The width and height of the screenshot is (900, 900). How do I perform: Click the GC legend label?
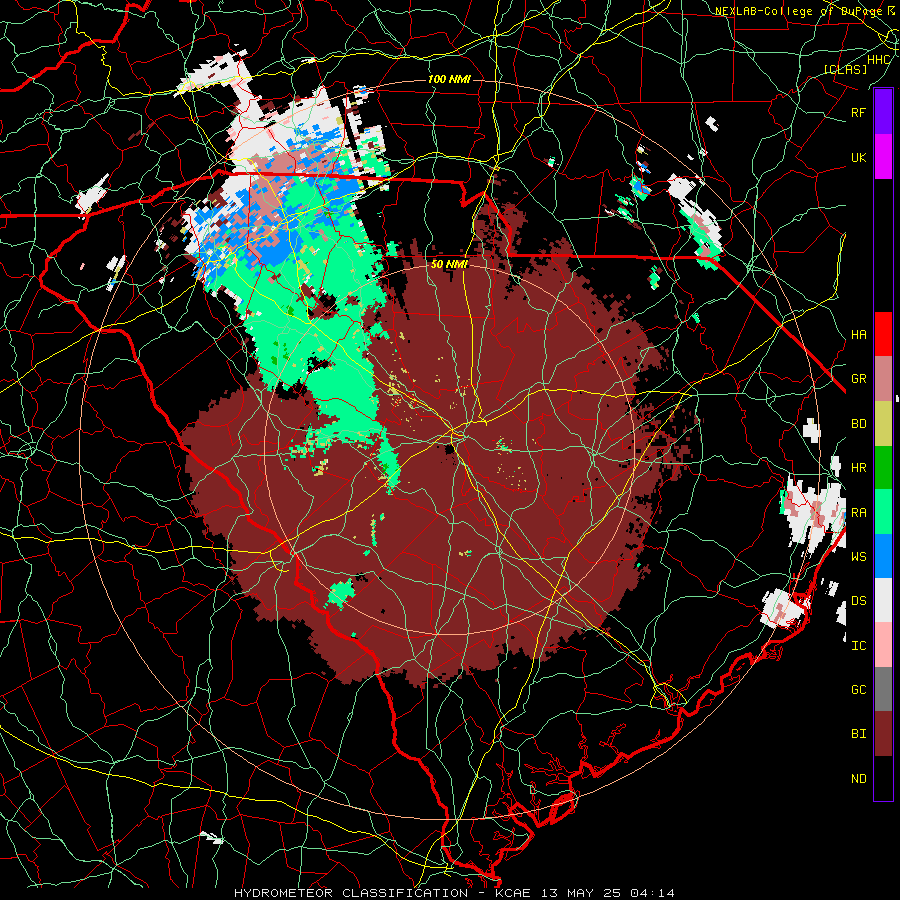(x=858, y=689)
